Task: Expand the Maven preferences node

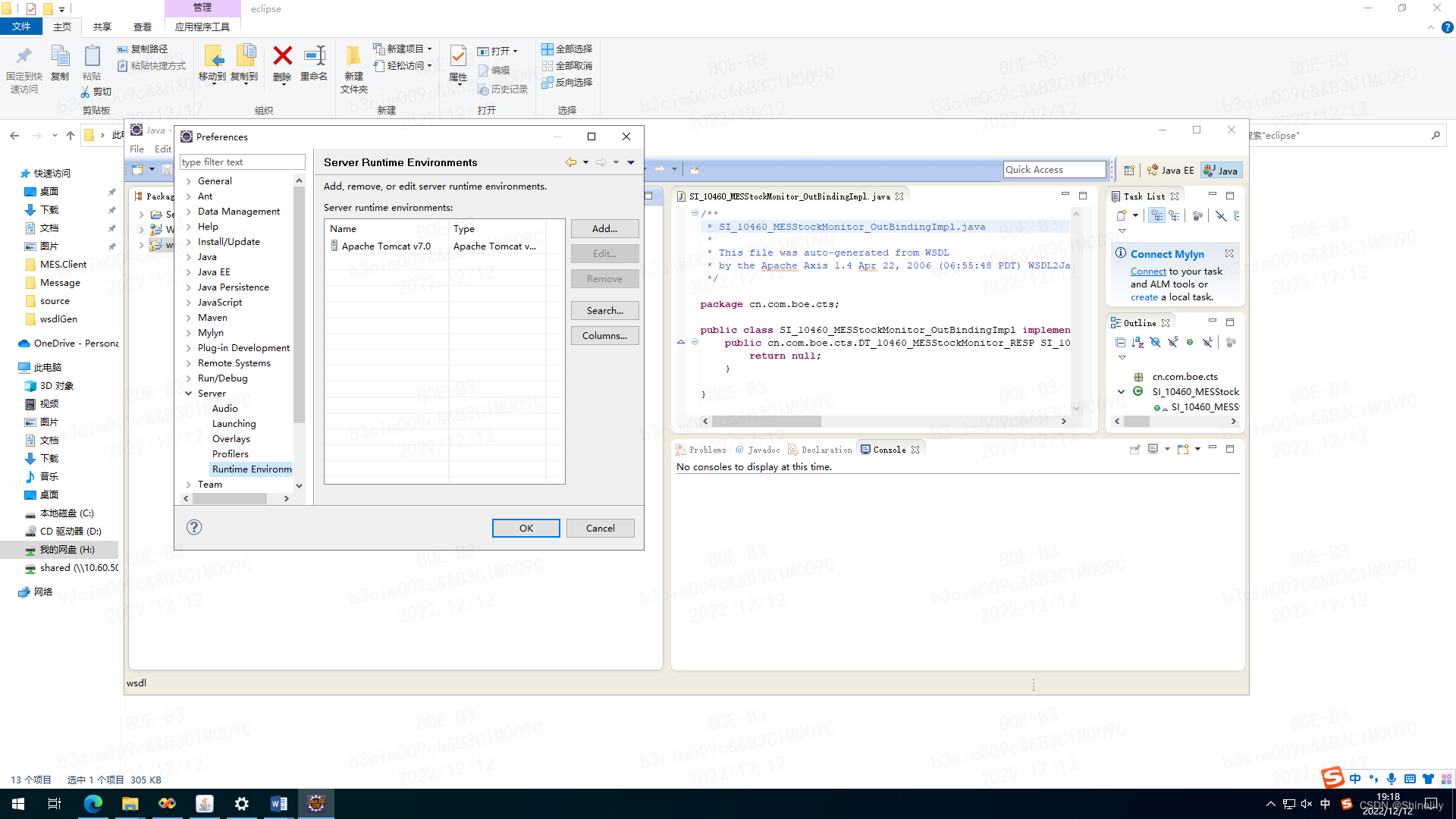Action: (x=189, y=318)
